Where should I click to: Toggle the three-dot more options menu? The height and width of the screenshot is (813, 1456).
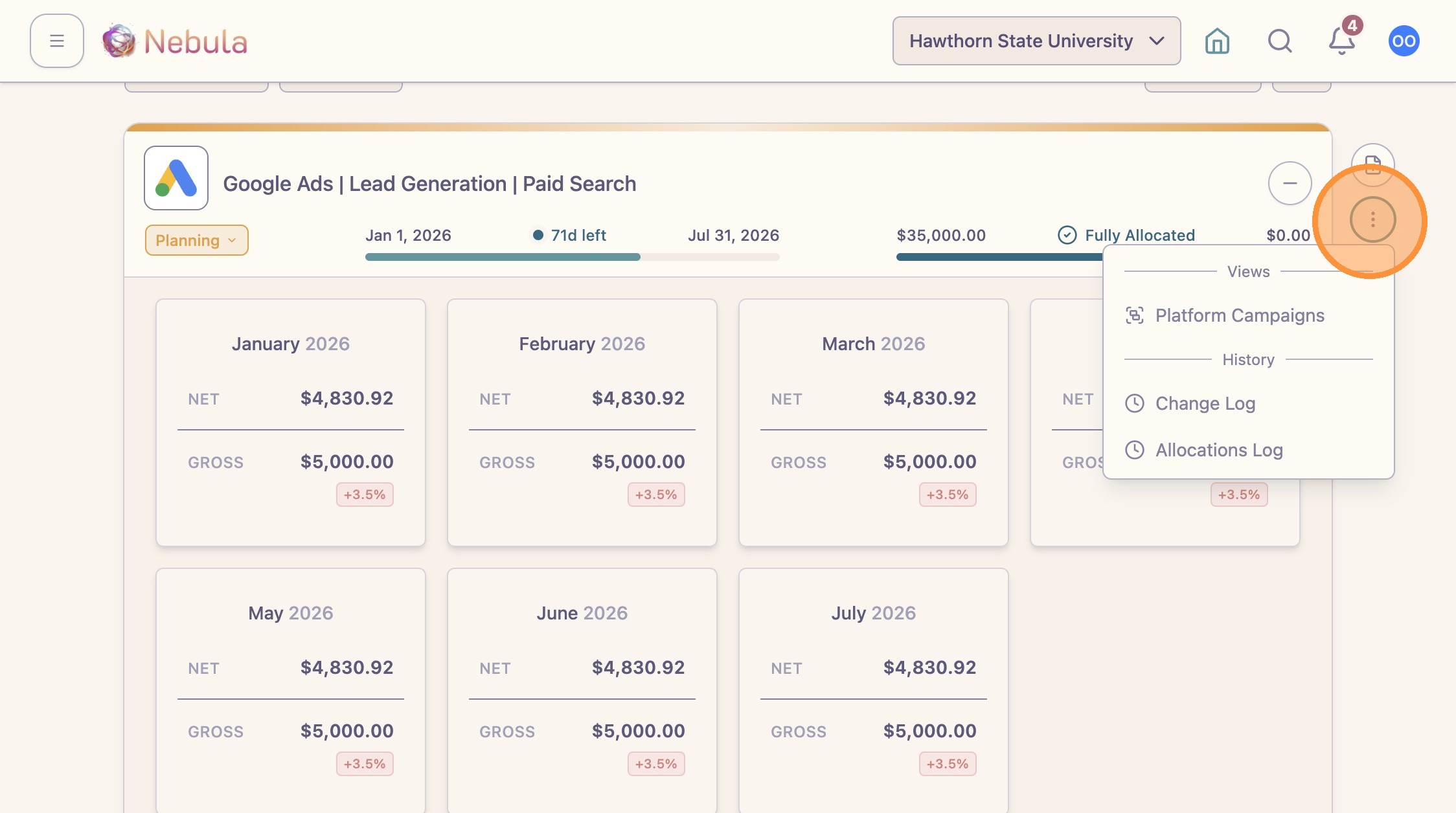pyautogui.click(x=1372, y=219)
